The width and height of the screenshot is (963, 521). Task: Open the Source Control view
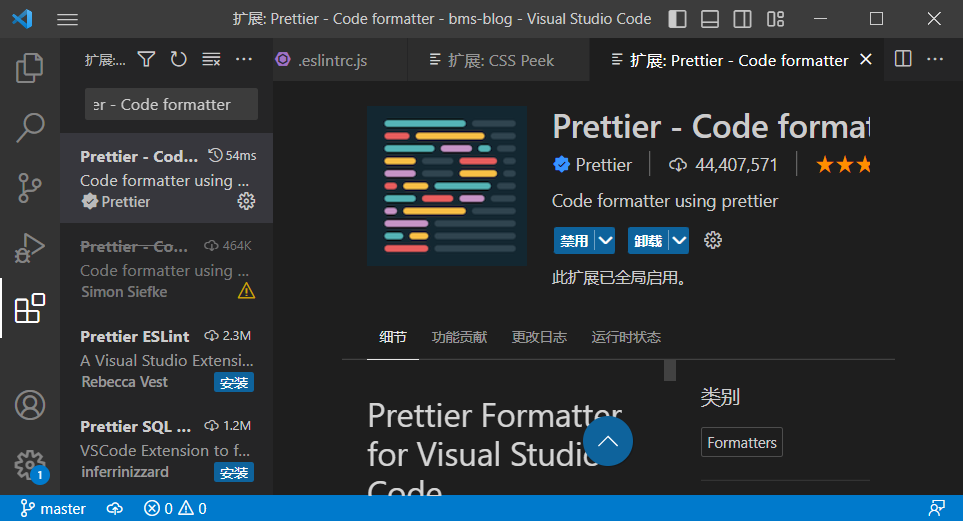pyautogui.click(x=30, y=187)
